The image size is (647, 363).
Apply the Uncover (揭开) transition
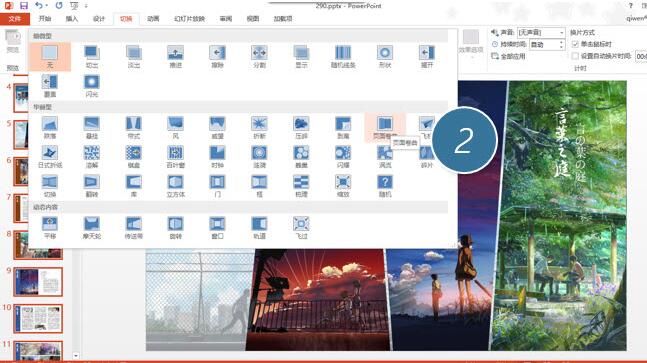427,57
